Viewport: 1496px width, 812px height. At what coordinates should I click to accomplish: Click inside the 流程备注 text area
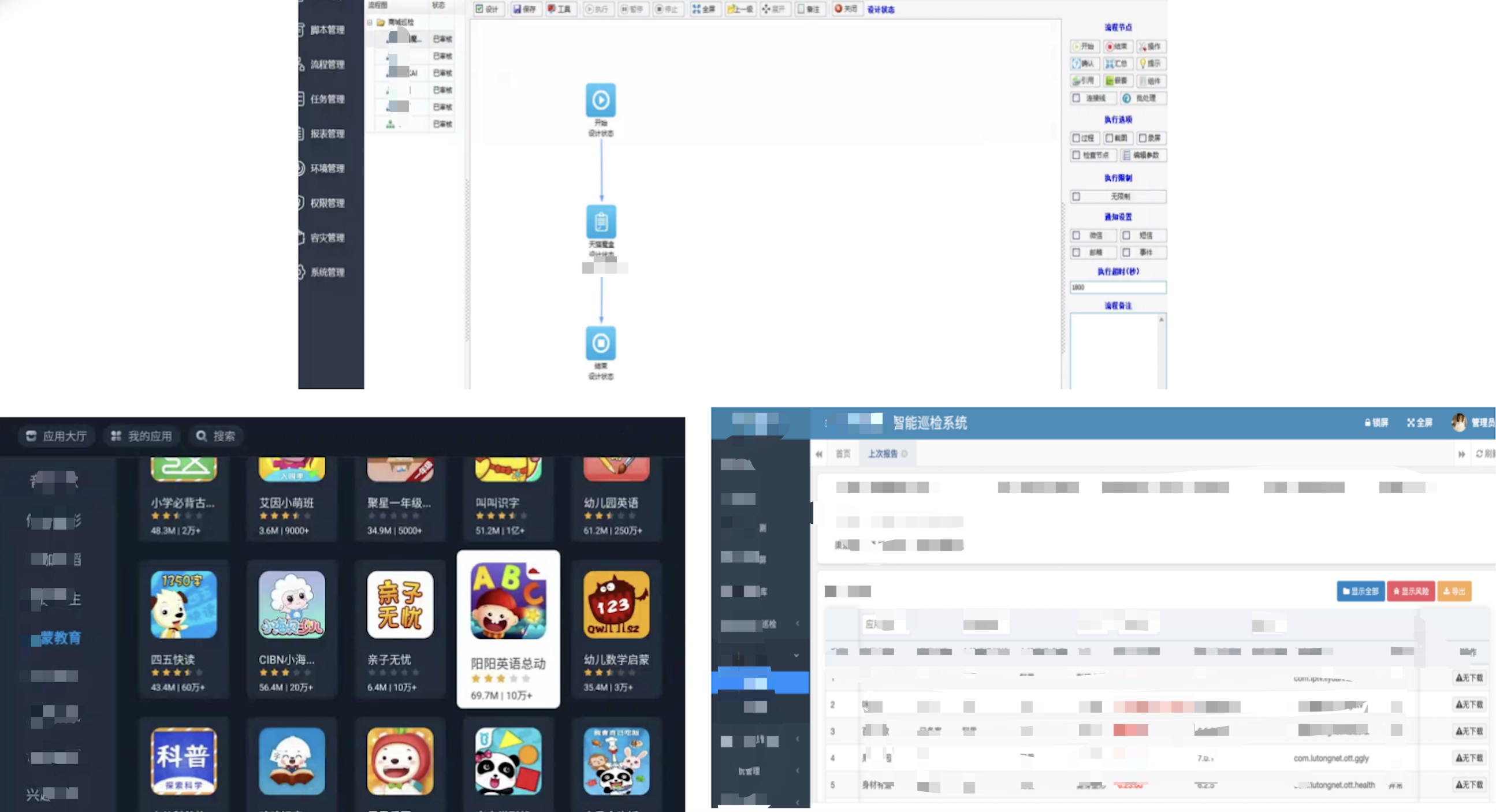1114,351
